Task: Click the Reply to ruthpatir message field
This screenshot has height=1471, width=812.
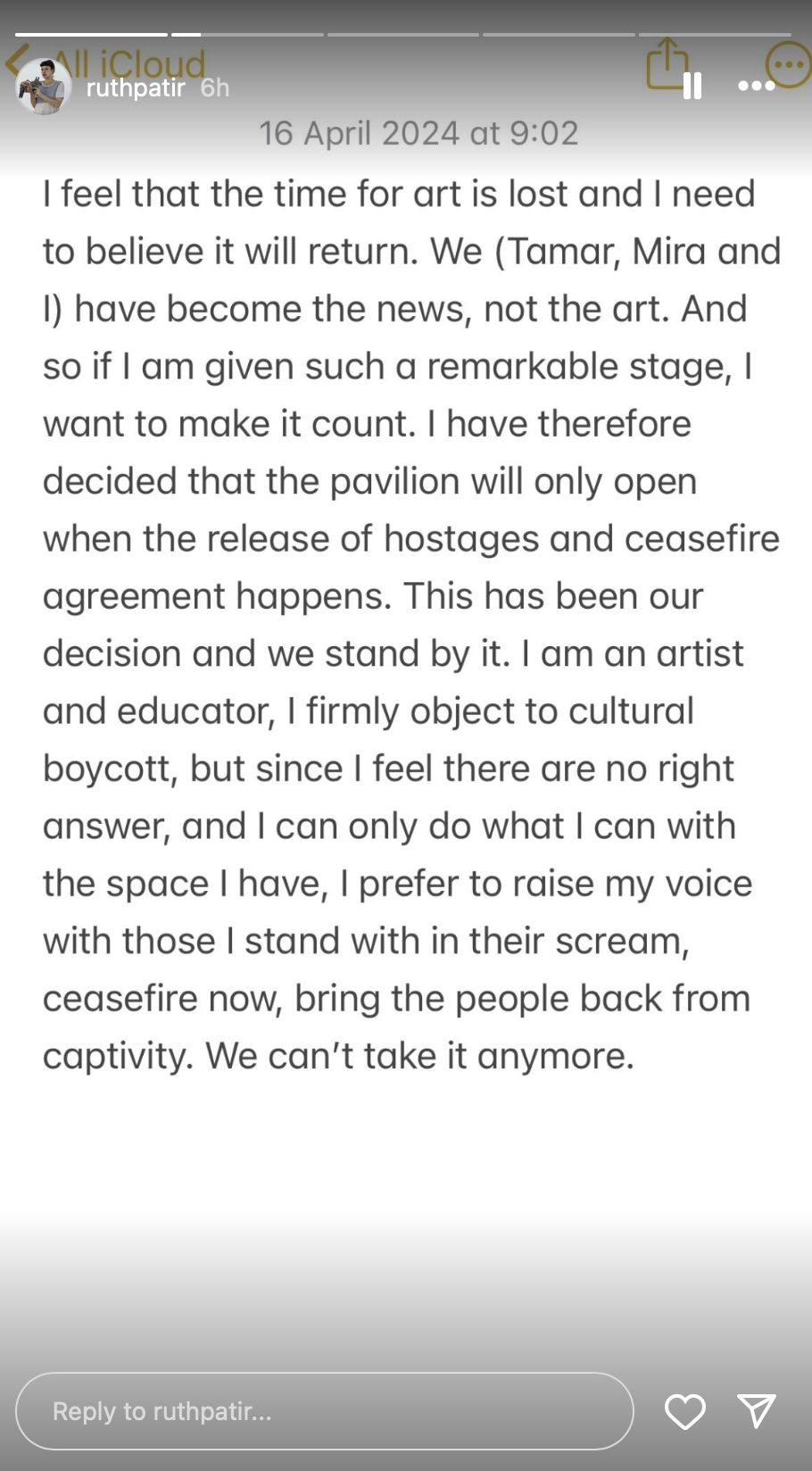Action: click(x=325, y=1411)
